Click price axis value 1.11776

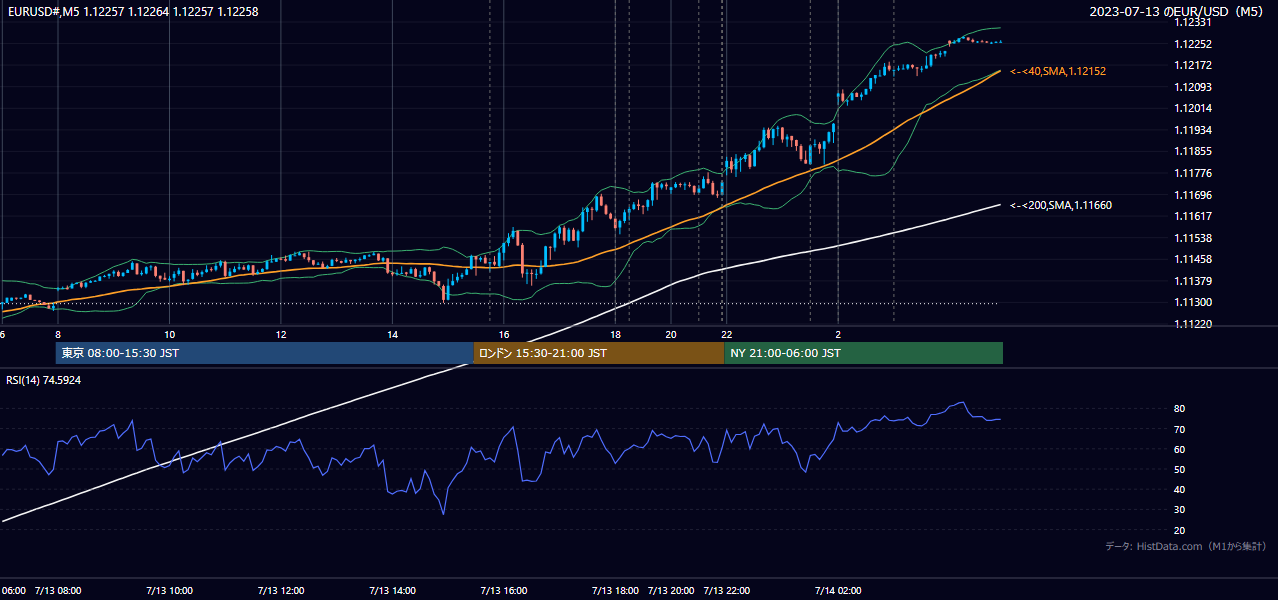(x=1193, y=173)
